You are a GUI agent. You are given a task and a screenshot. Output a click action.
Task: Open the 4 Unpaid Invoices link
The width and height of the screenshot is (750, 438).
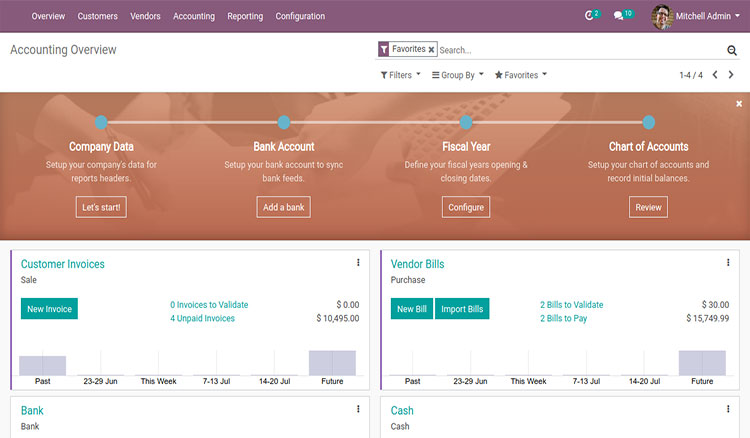coord(202,319)
